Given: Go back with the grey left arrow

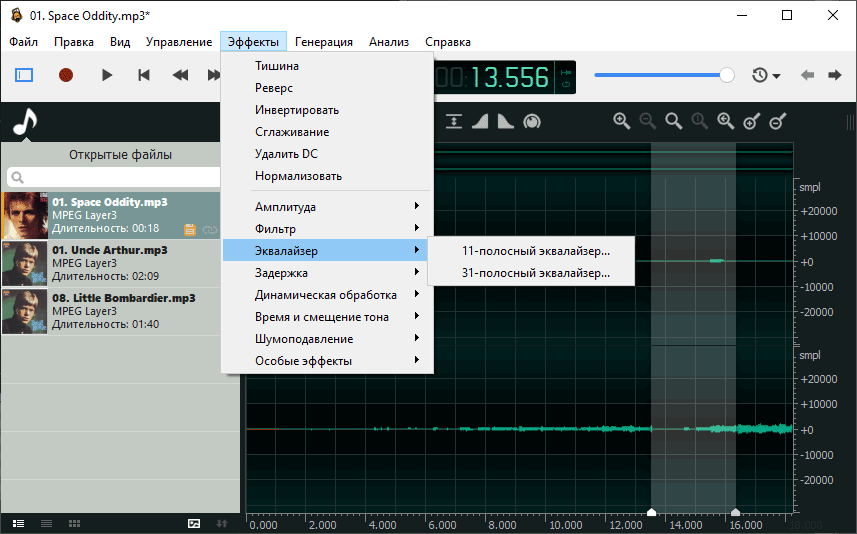Looking at the screenshot, I should pyautogui.click(x=807, y=75).
